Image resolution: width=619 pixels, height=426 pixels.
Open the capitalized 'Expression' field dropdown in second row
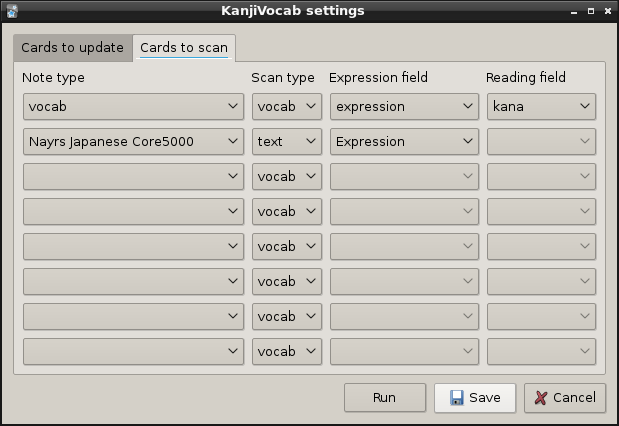coord(405,142)
